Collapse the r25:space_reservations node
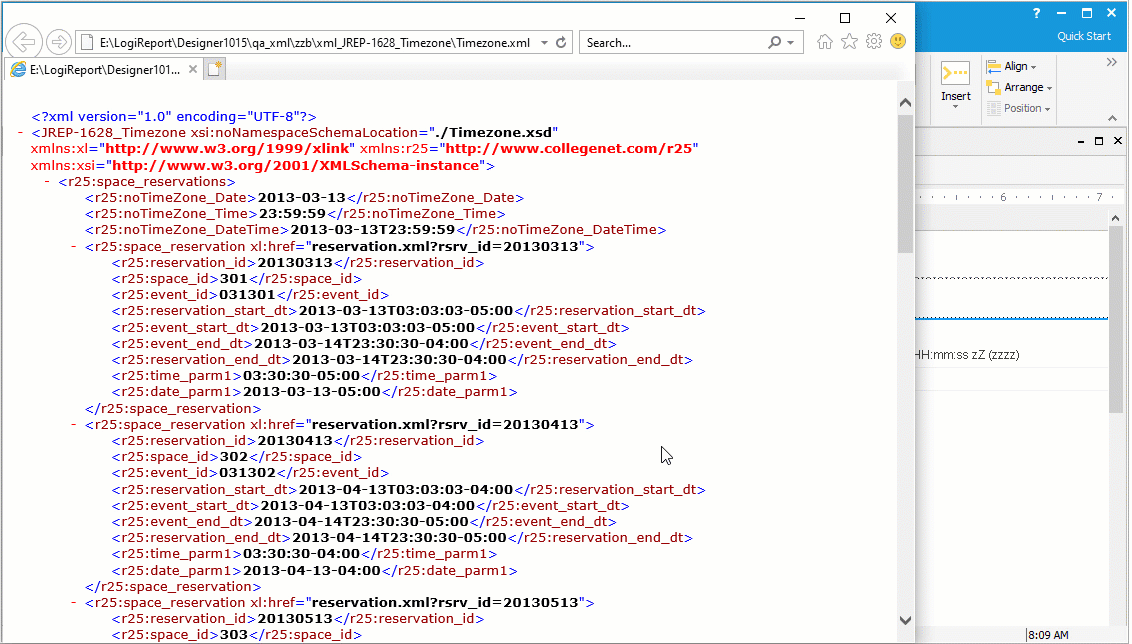1132x644 pixels. (x=48, y=182)
